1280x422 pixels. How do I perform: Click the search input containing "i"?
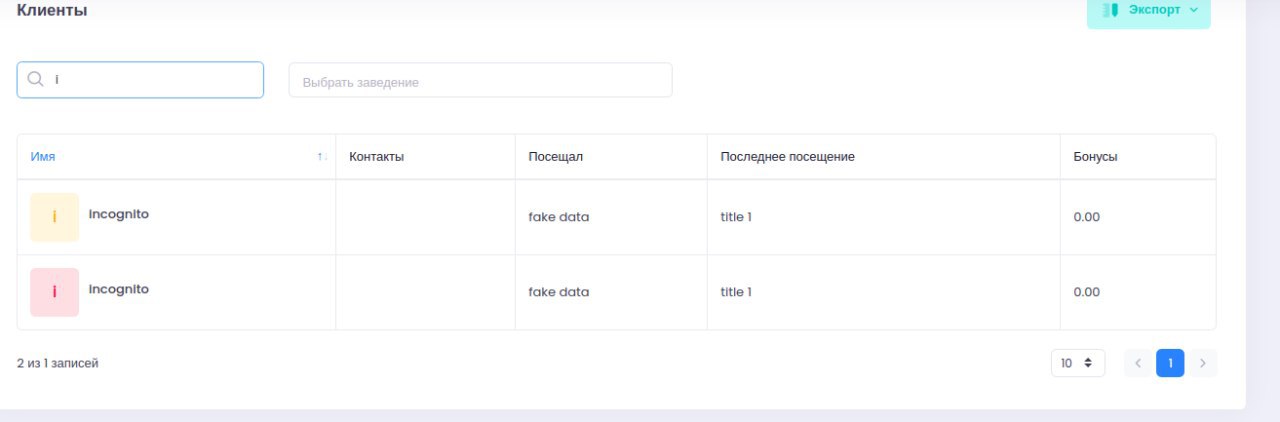pyautogui.click(x=140, y=80)
